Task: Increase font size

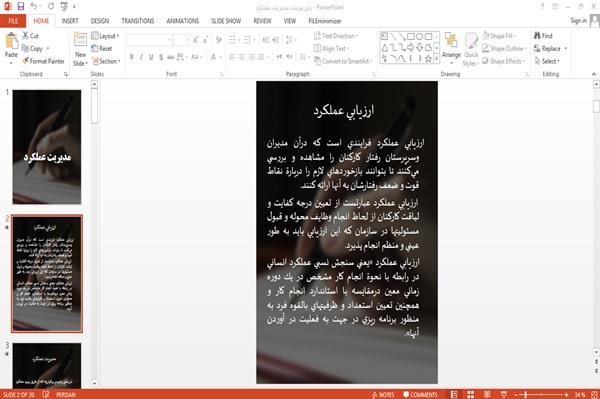Action: pyautogui.click(x=196, y=40)
